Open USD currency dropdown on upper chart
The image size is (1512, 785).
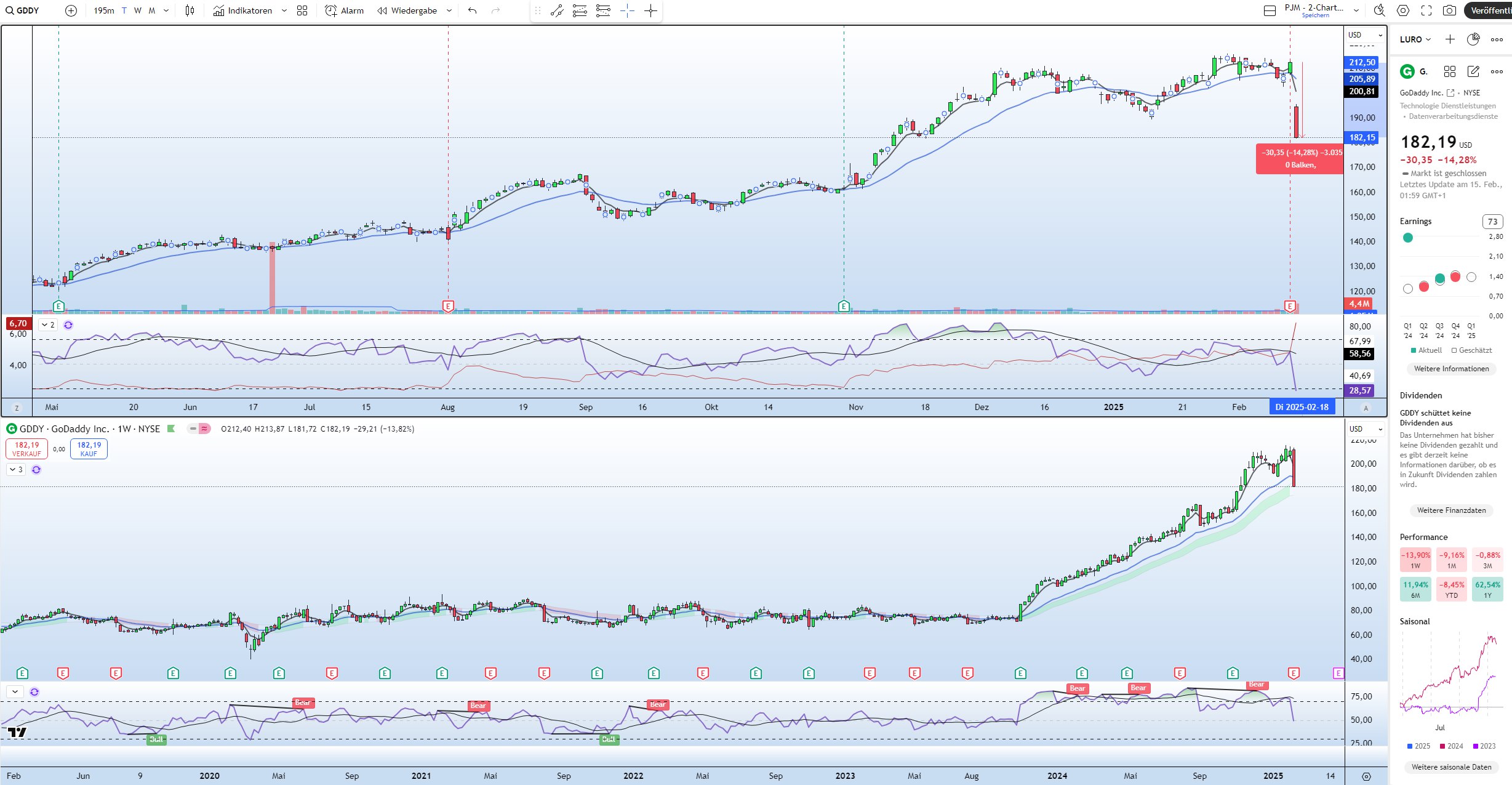point(1365,35)
